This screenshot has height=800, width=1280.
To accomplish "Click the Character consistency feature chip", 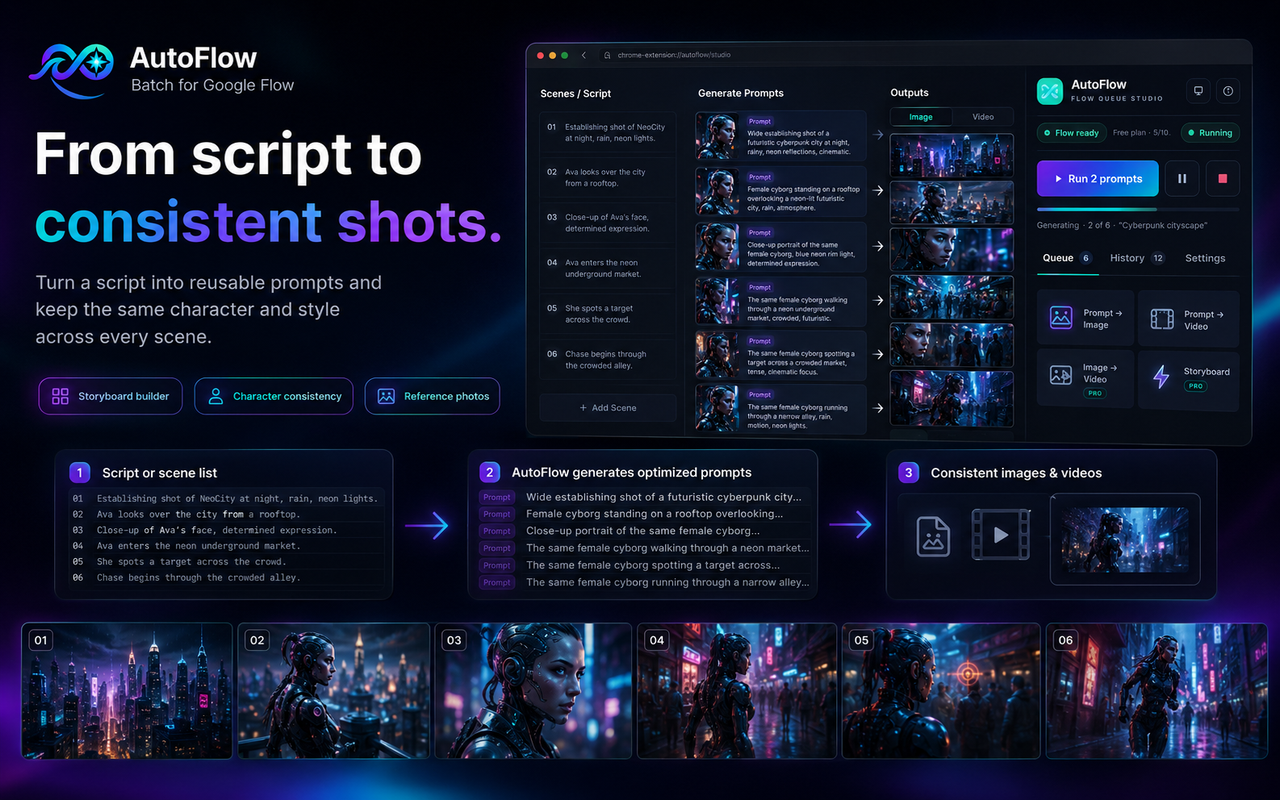I will coord(274,396).
